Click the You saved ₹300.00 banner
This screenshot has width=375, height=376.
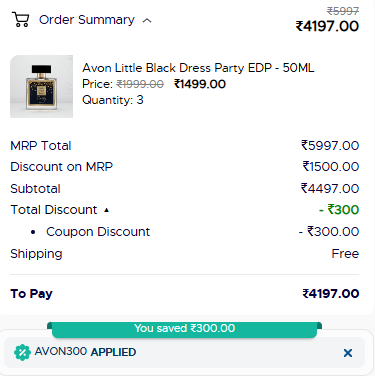point(185,329)
